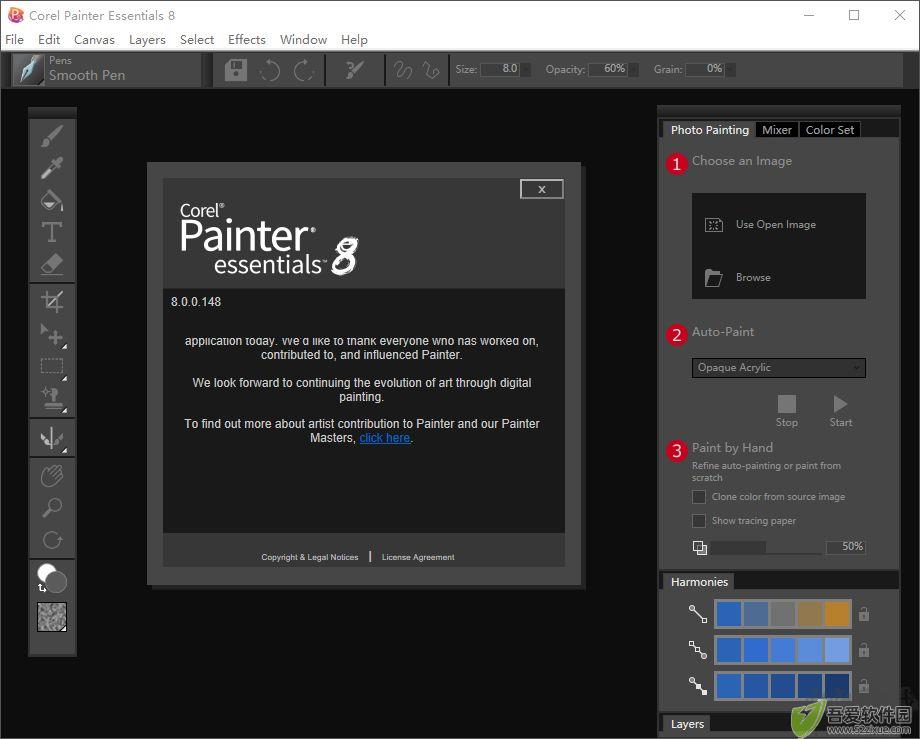Click the Browse folder icon
Viewport: 920px width, 739px height.
[713, 277]
